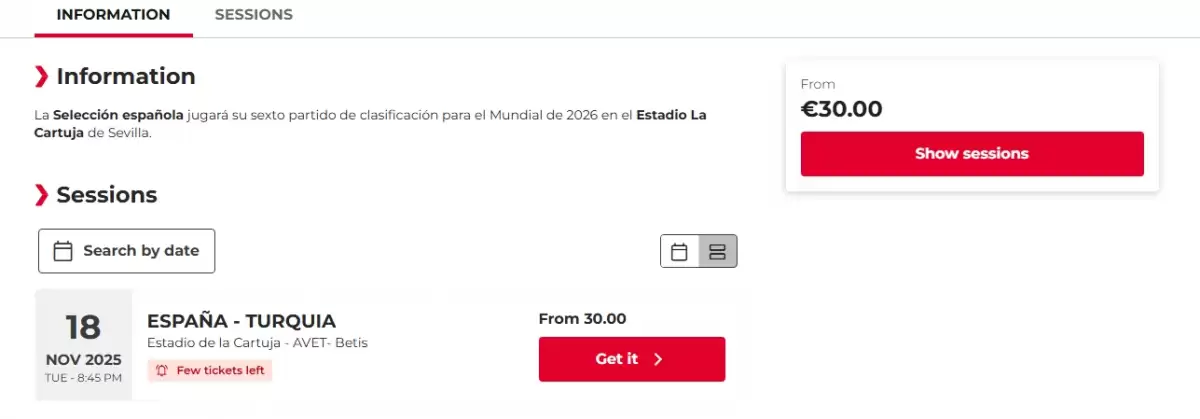Viewport: 1200px width, 419px height.
Task: Click the red chevron beside Sessions heading
Action: click(41, 194)
